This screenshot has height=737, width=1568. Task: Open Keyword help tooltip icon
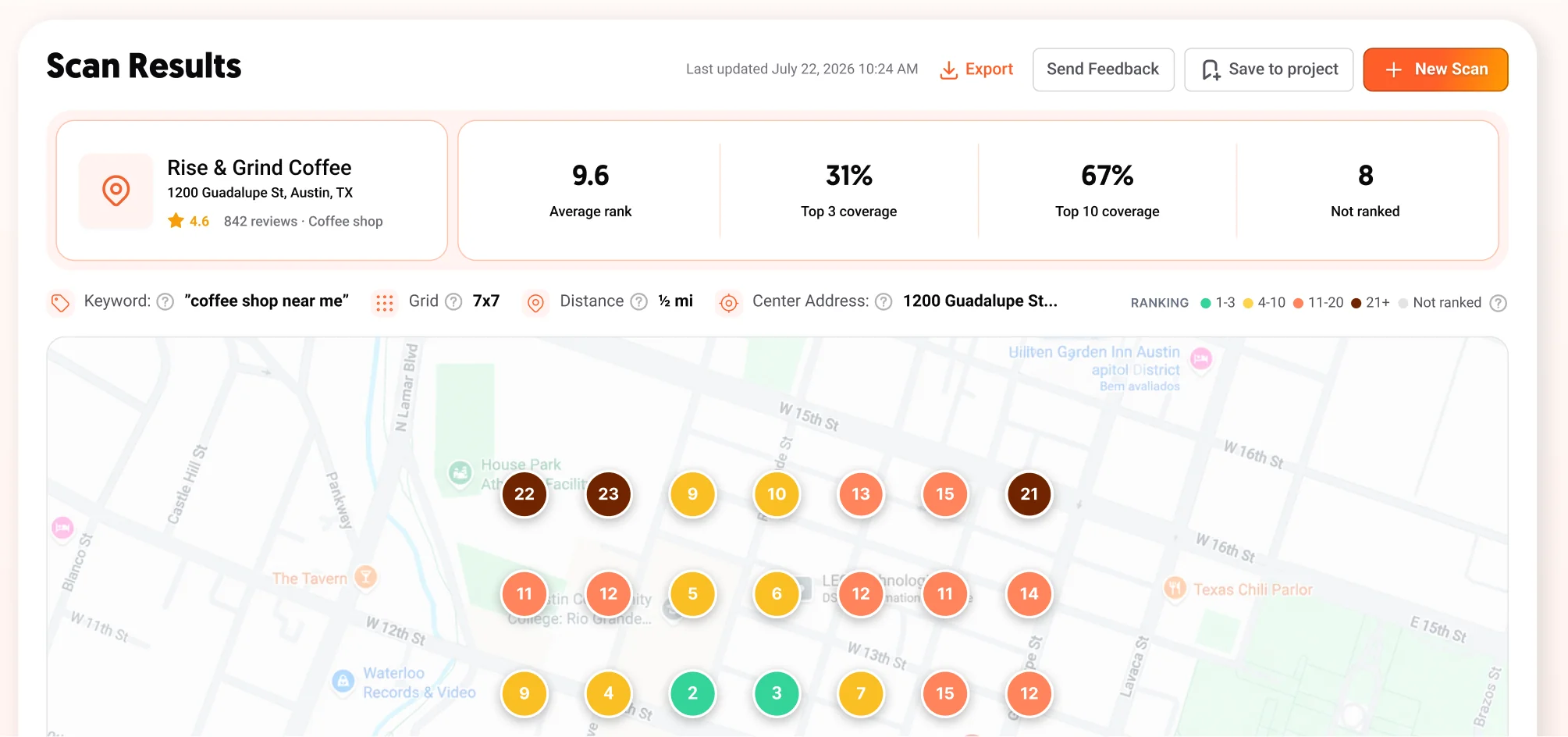tap(165, 301)
